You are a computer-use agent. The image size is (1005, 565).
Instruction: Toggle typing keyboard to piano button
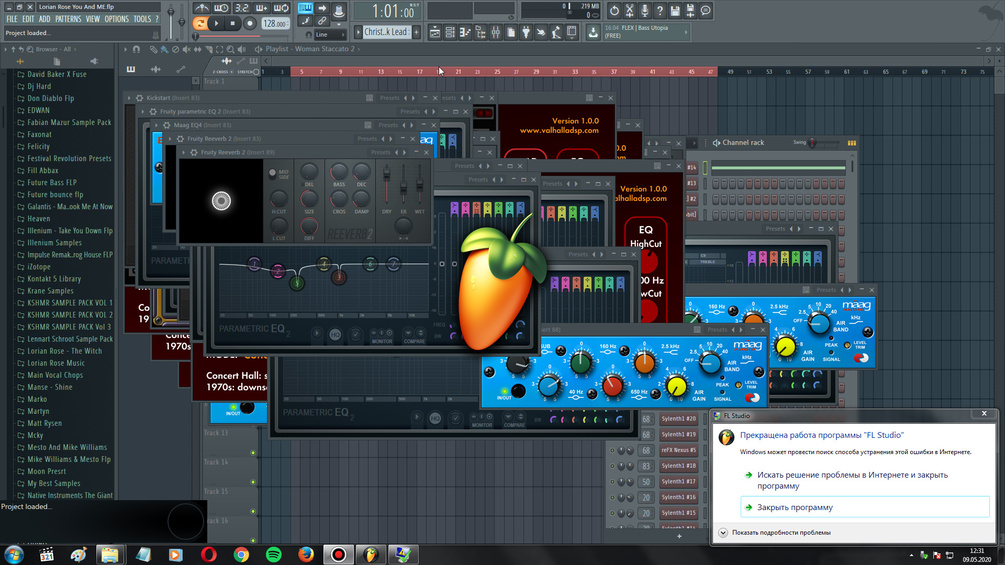305,8
